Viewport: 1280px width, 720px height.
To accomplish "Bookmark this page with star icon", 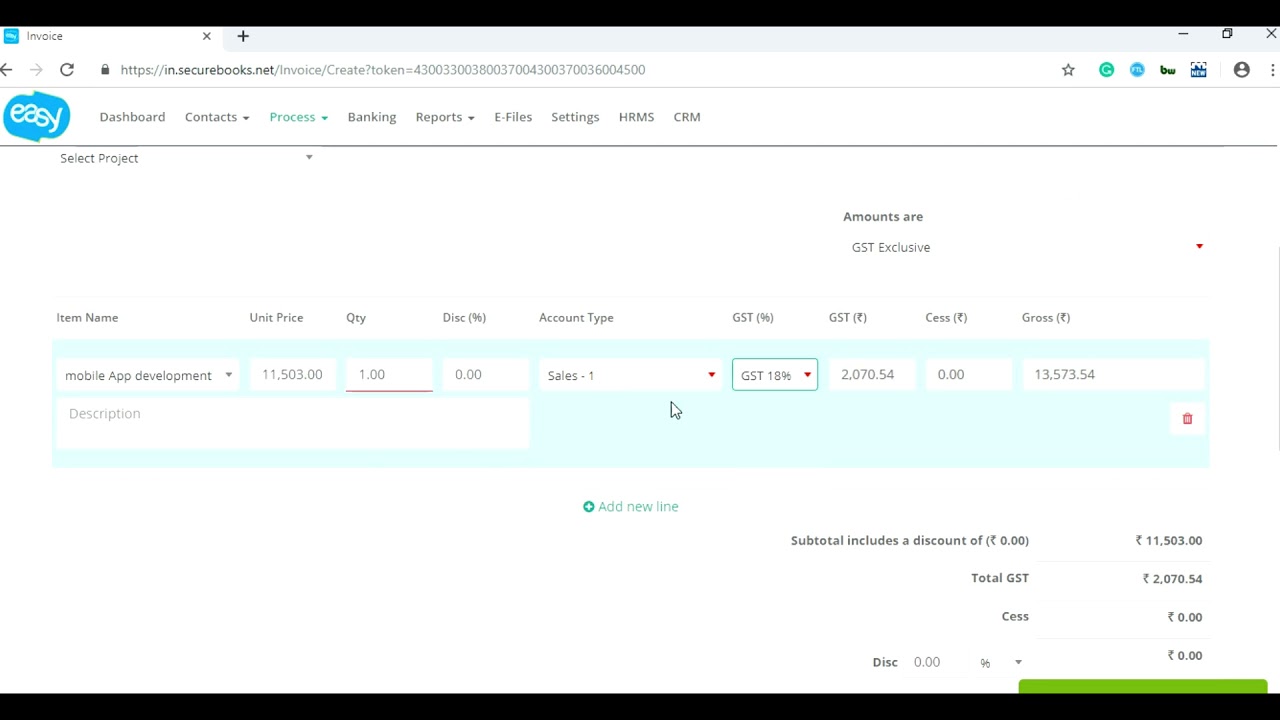I will tap(1068, 70).
